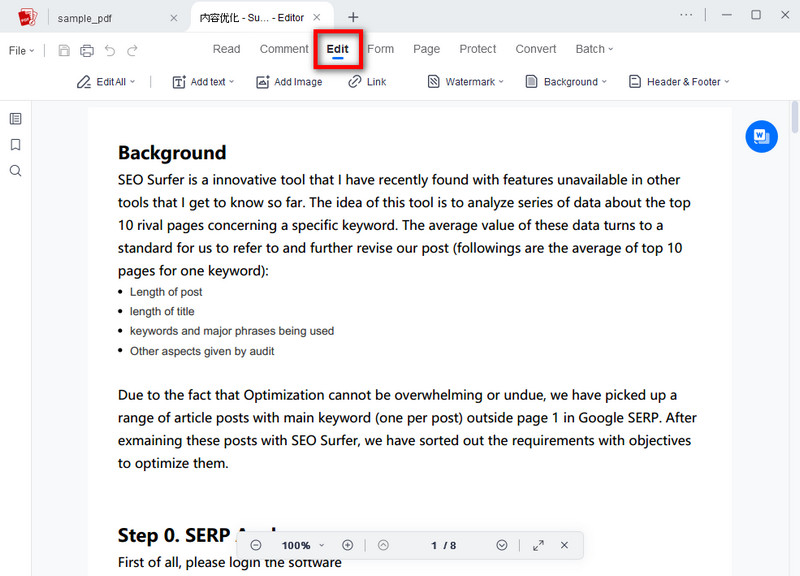Image resolution: width=800 pixels, height=576 pixels.
Task: Redo the last action
Action: [132, 50]
